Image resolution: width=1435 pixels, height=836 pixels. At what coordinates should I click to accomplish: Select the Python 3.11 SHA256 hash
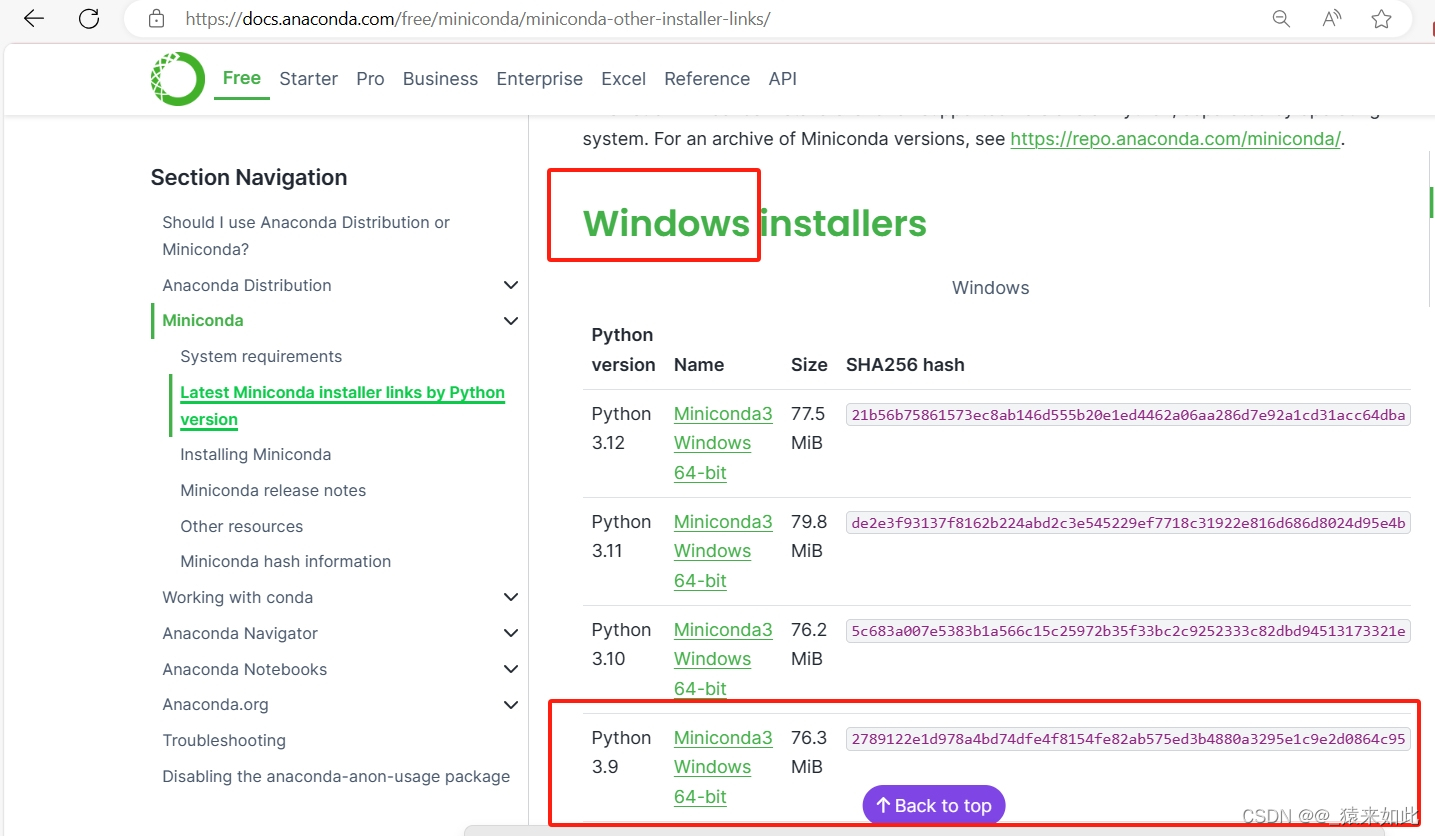1128,523
